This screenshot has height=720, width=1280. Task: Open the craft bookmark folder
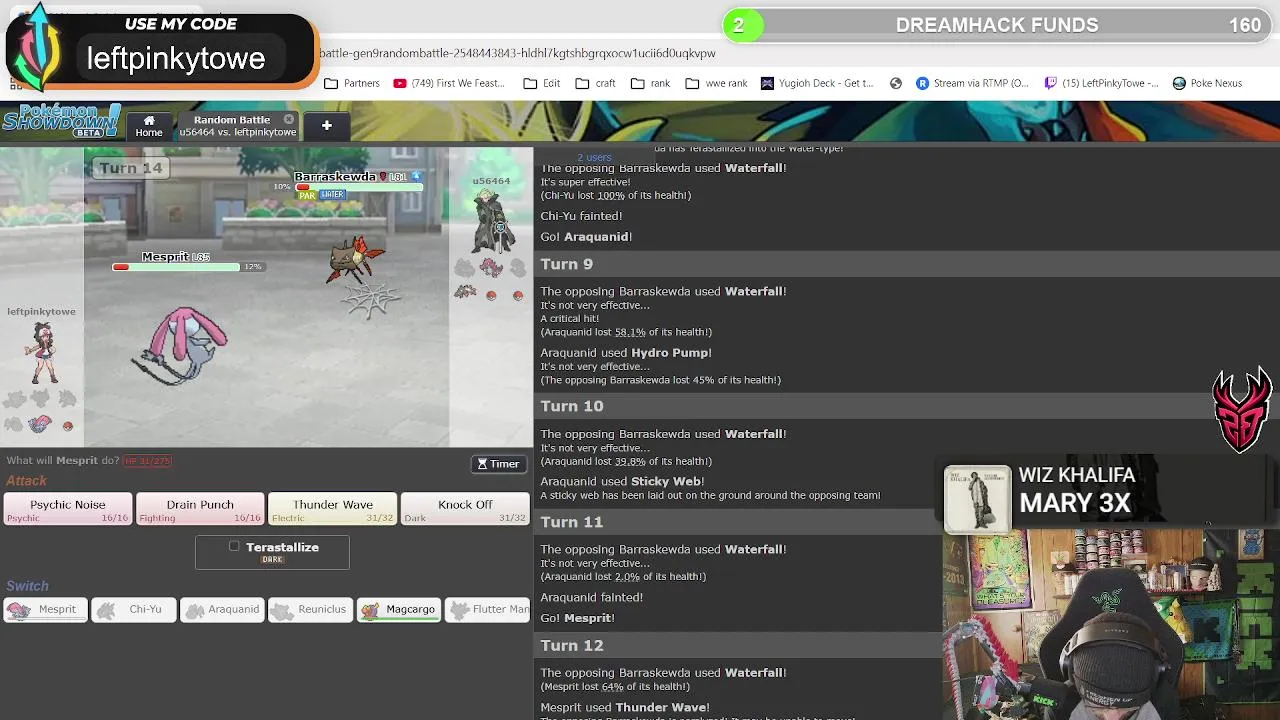click(x=596, y=83)
